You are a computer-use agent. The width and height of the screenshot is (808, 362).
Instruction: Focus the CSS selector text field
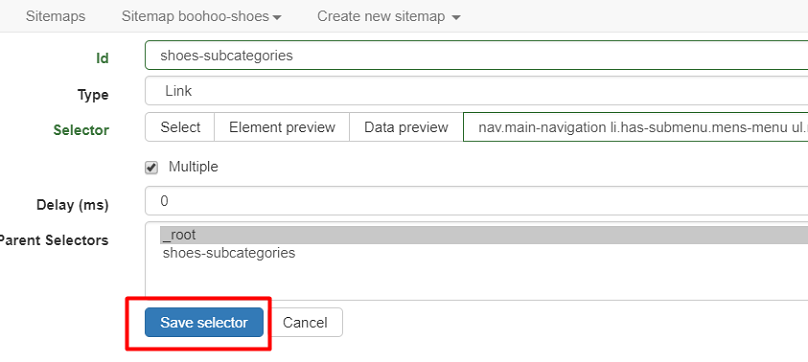coord(635,127)
